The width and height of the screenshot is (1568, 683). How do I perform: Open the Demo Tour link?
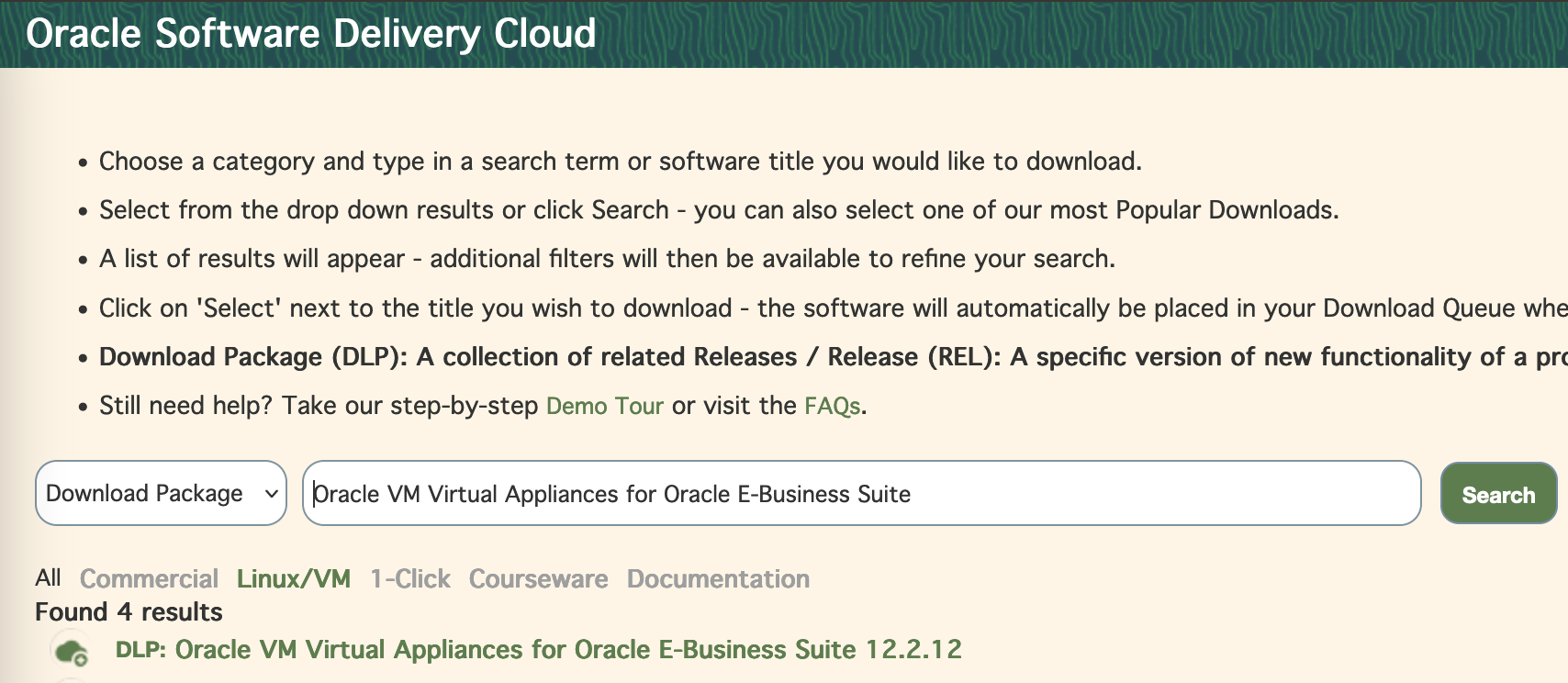(604, 406)
